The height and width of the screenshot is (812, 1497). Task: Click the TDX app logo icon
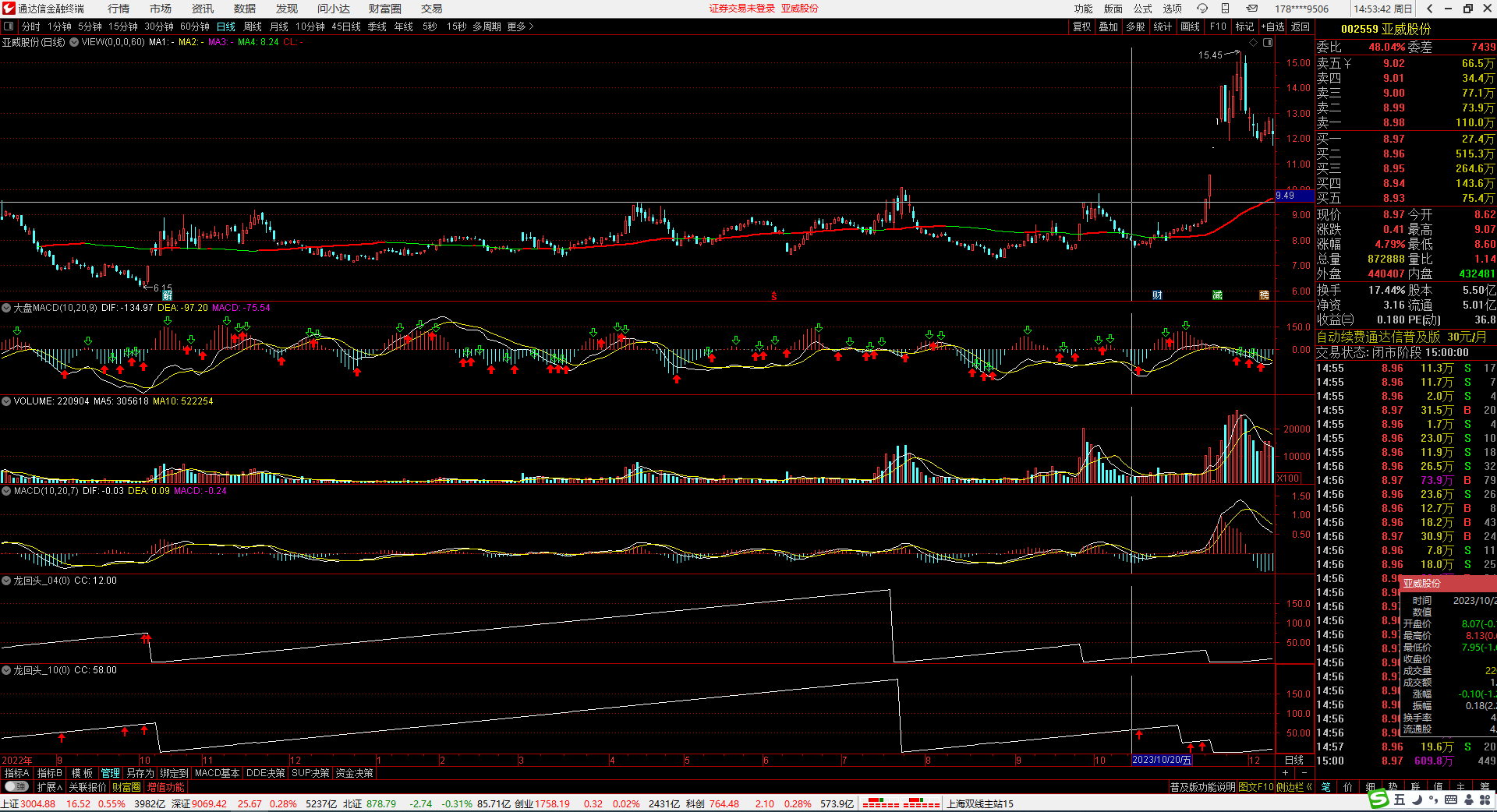[9, 9]
